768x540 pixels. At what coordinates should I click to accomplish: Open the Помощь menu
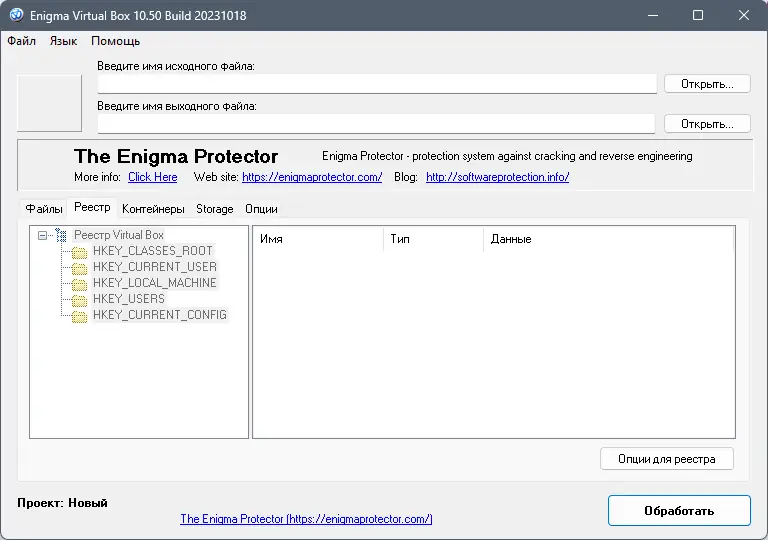click(116, 41)
